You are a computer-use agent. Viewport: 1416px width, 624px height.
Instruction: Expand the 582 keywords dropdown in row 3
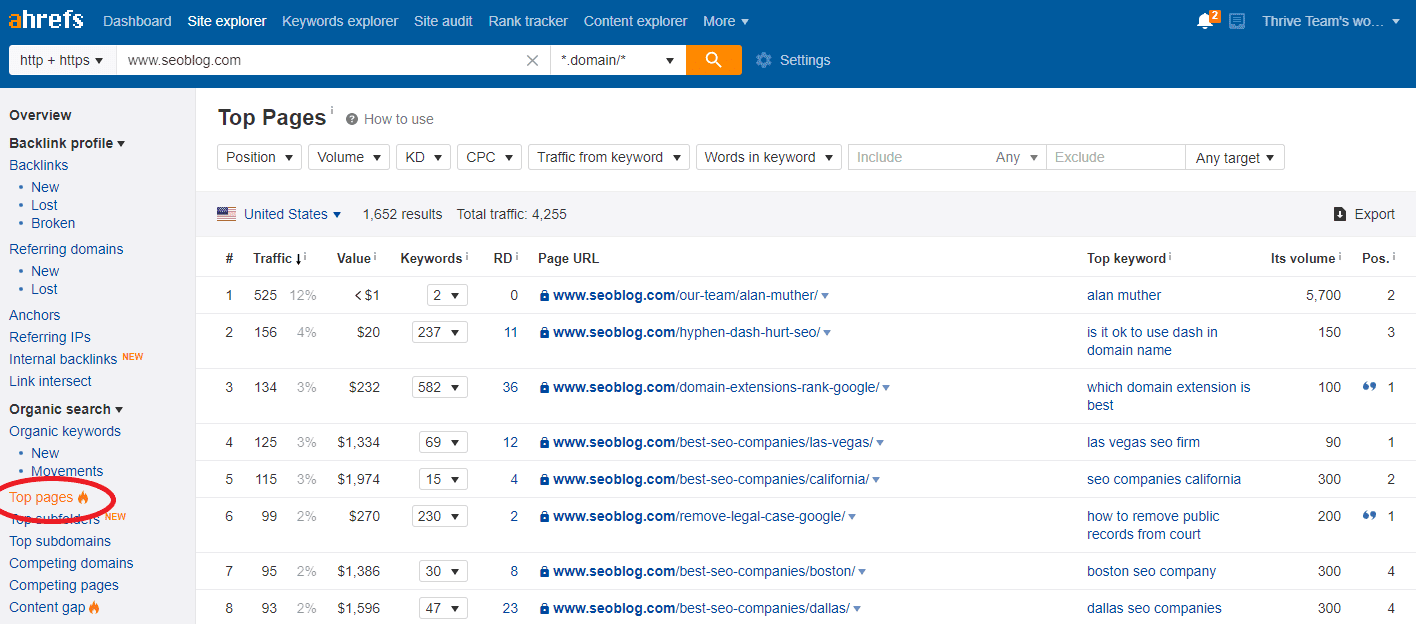click(439, 387)
